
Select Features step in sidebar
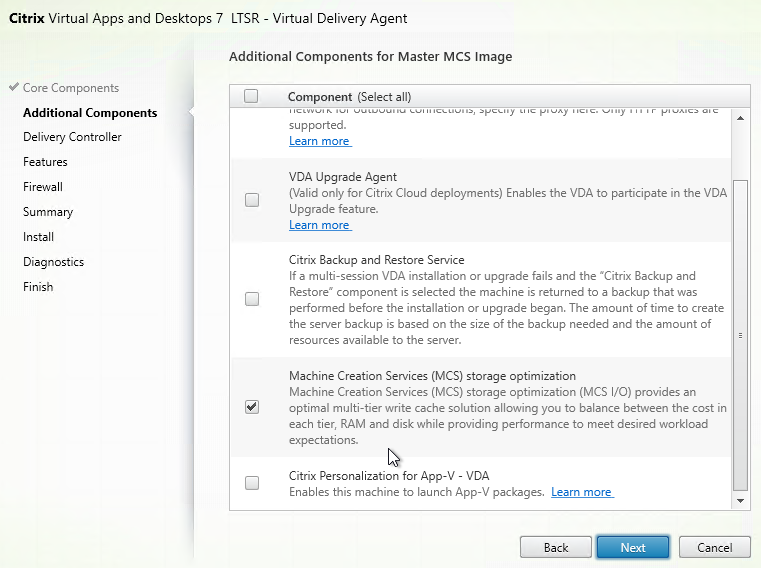pos(45,162)
